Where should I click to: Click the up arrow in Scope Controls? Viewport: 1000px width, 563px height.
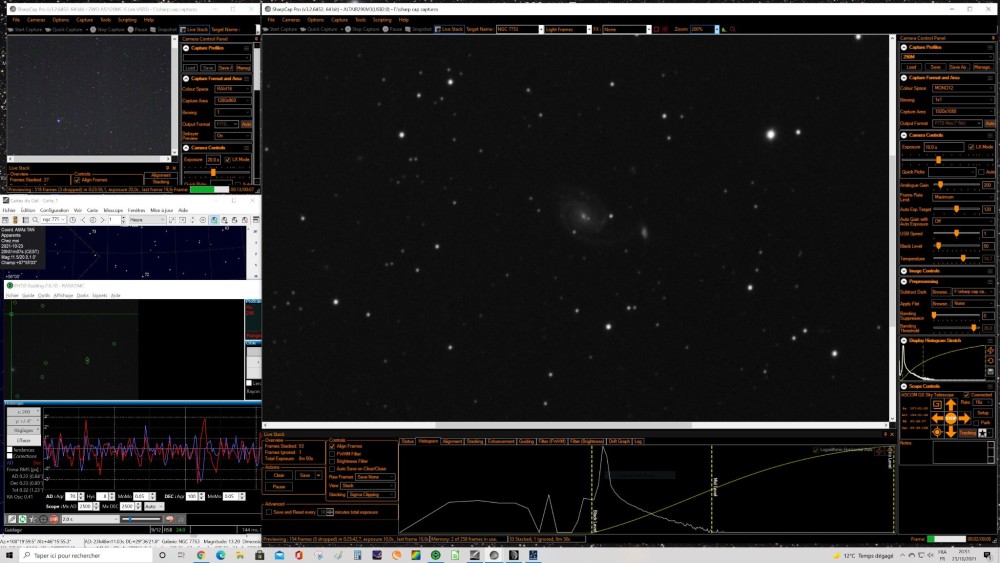click(x=951, y=405)
